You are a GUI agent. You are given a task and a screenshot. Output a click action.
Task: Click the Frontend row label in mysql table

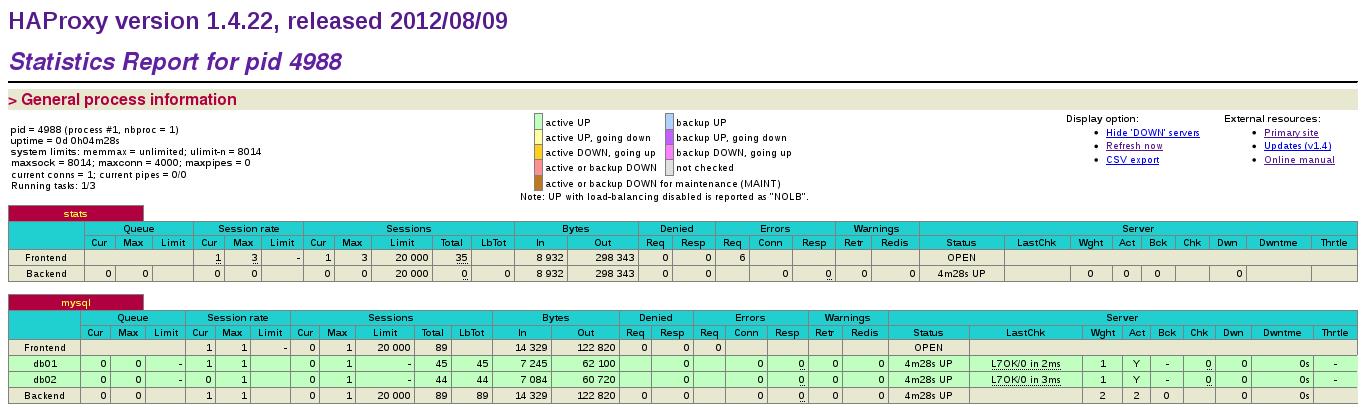(x=46, y=348)
